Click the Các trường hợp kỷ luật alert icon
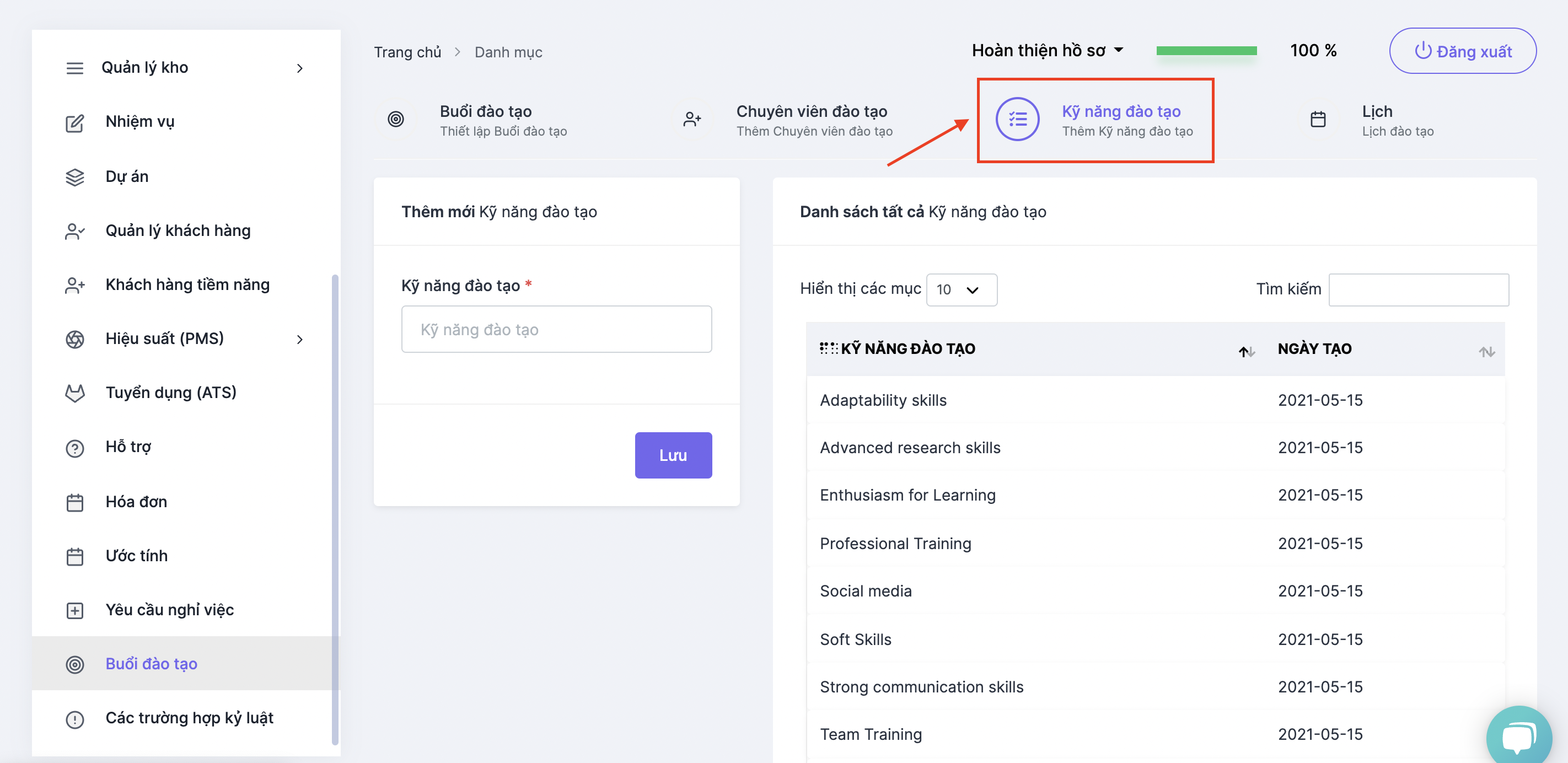 [x=75, y=719]
